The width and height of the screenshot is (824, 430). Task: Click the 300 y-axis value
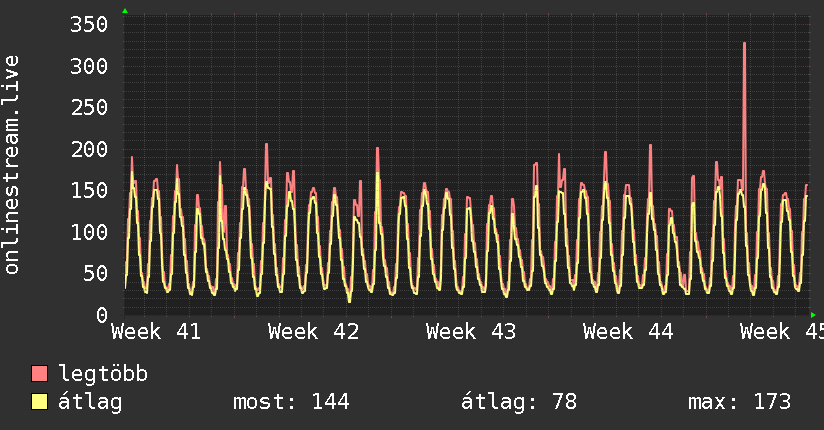pyautogui.click(x=89, y=66)
